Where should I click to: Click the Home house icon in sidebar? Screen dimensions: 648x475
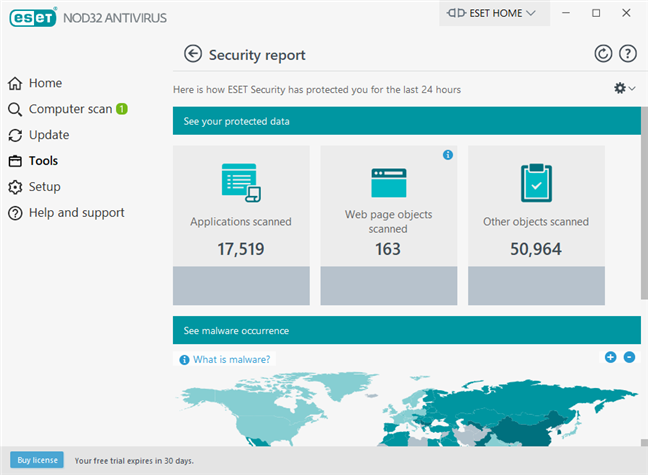(15, 83)
